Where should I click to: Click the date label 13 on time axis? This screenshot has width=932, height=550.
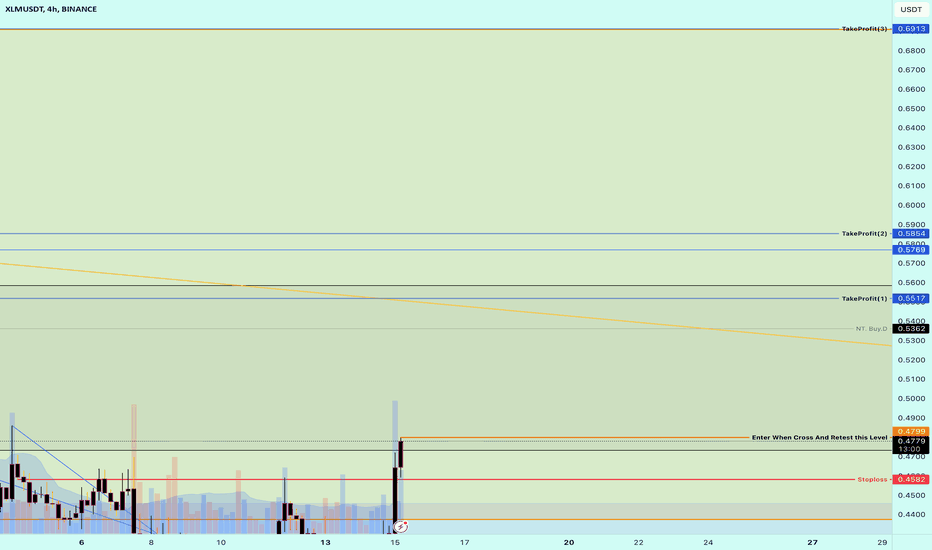(325, 542)
